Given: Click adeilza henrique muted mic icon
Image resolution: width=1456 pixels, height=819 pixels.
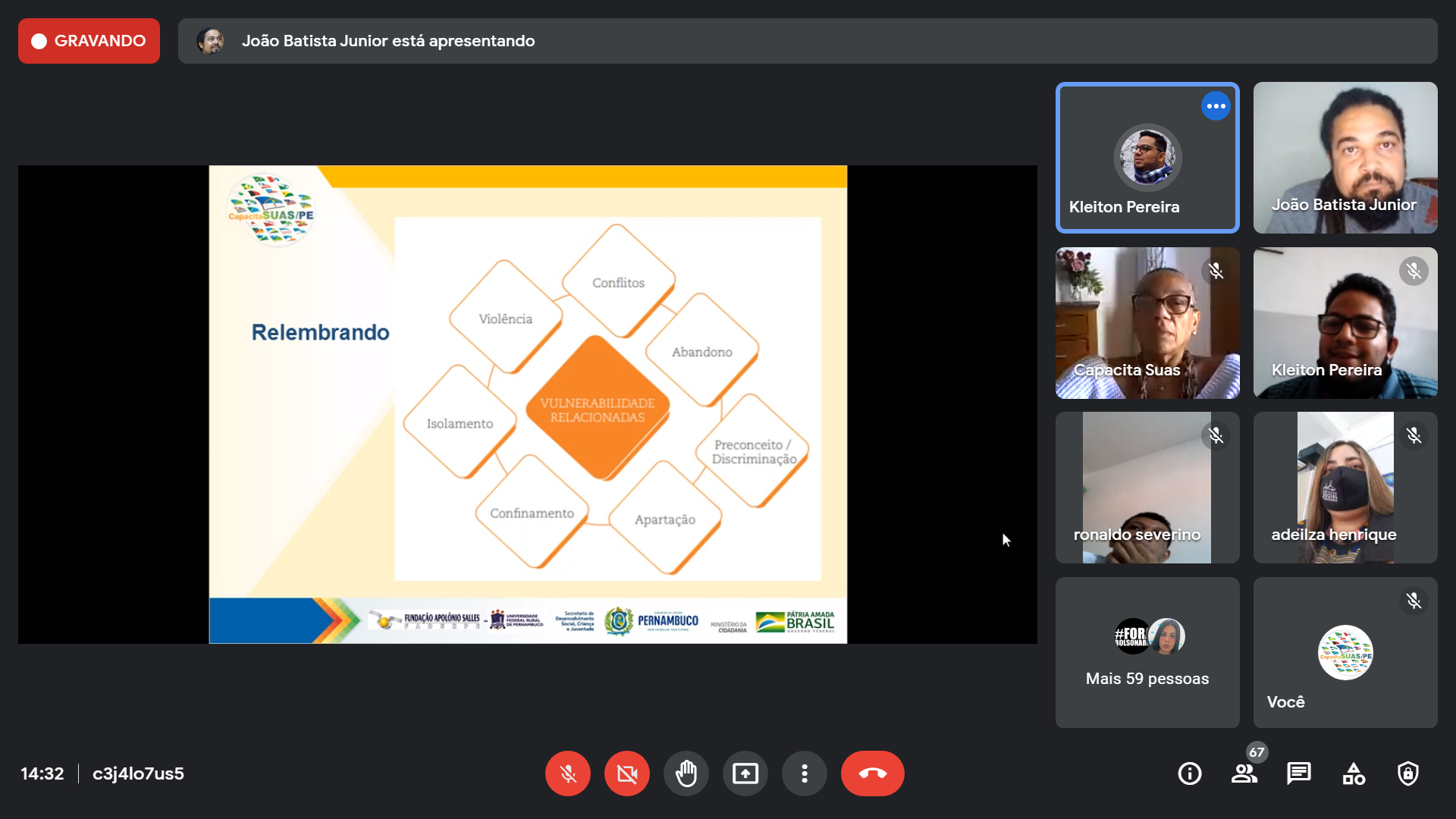Looking at the screenshot, I should [1414, 435].
